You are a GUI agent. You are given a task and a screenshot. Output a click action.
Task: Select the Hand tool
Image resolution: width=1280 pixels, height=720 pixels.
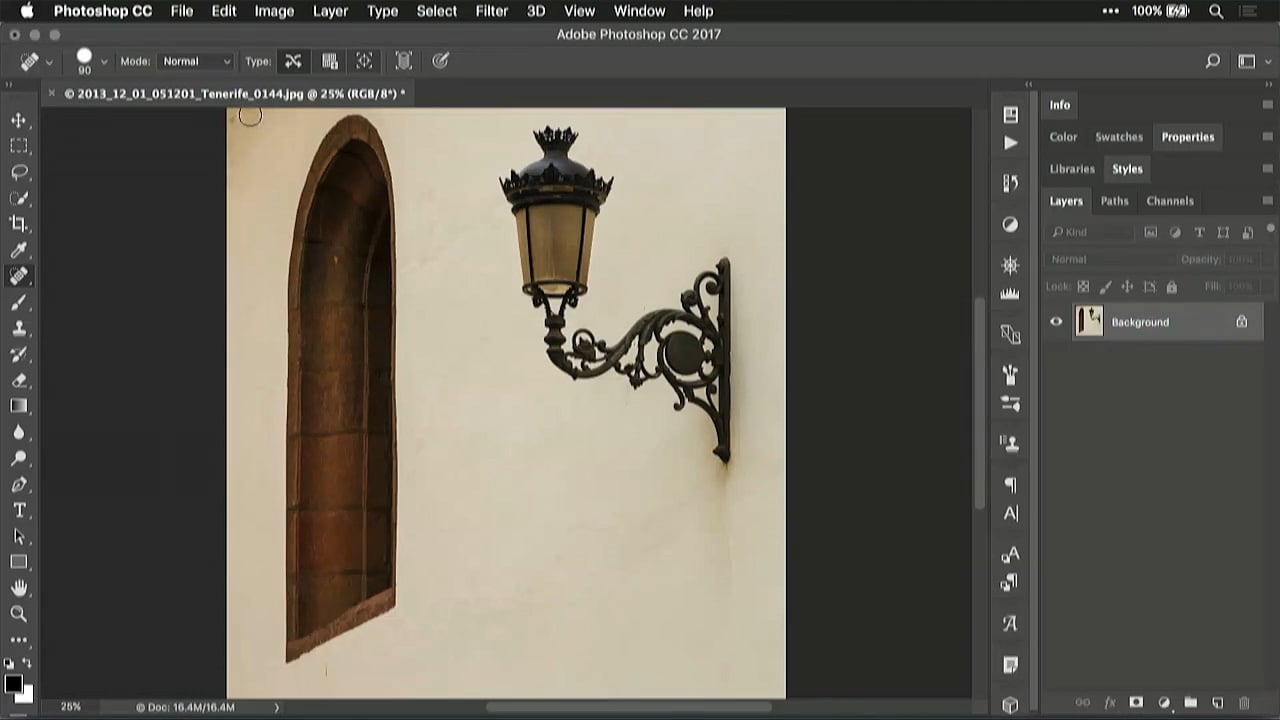(19, 588)
